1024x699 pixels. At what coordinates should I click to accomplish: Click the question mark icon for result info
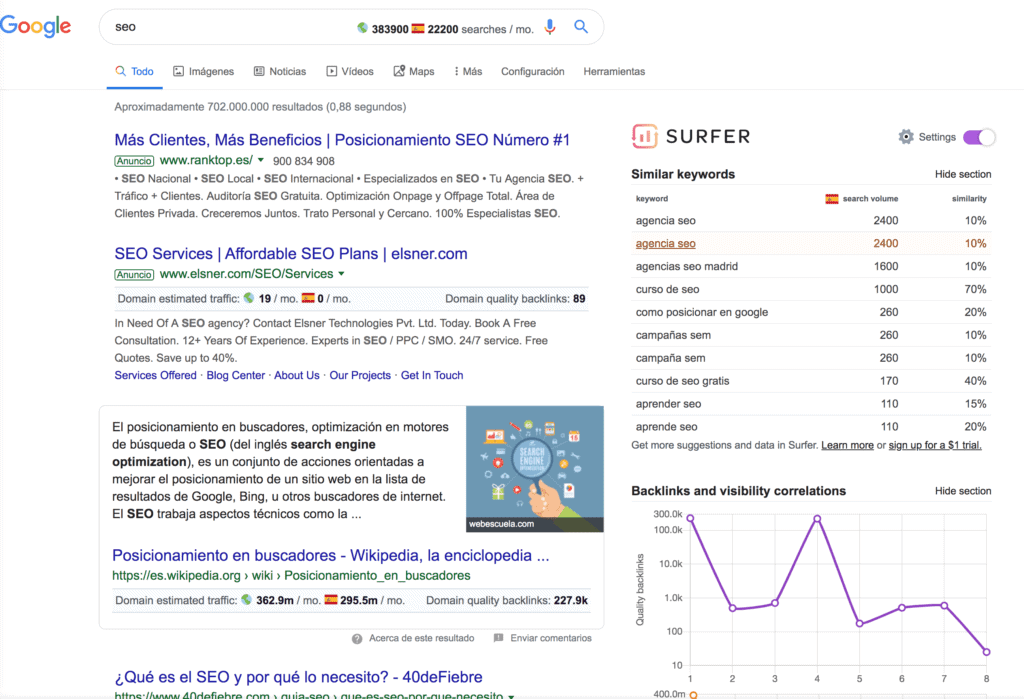357,639
